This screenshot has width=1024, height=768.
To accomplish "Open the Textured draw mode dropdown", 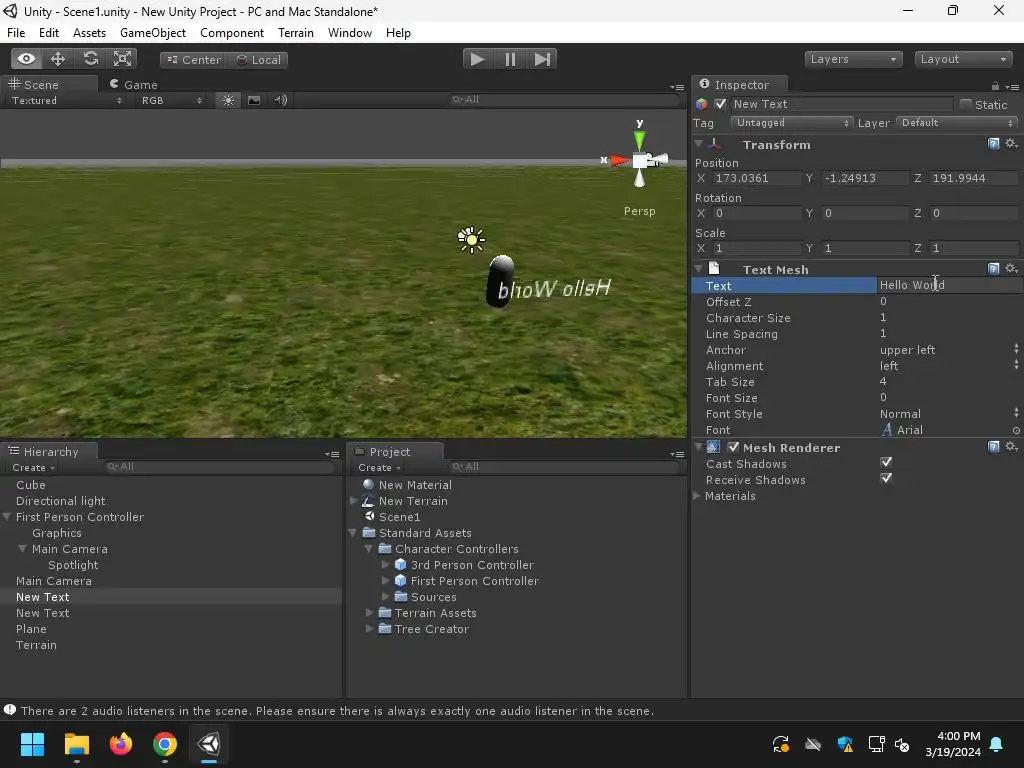I will [67, 101].
